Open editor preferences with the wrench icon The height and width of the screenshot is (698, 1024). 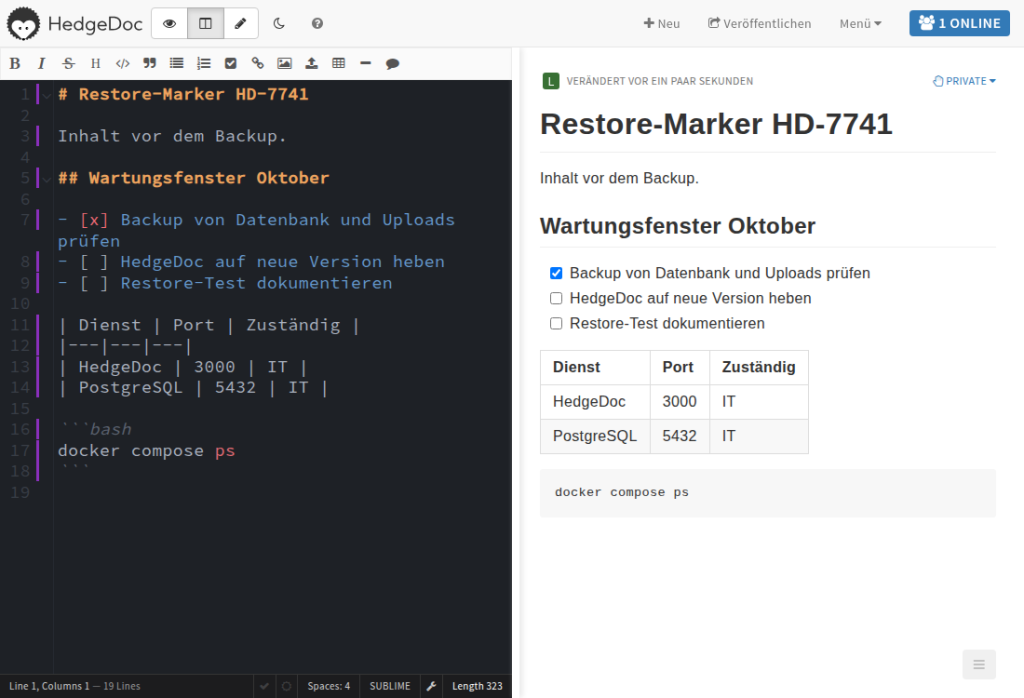pyautogui.click(x=431, y=686)
